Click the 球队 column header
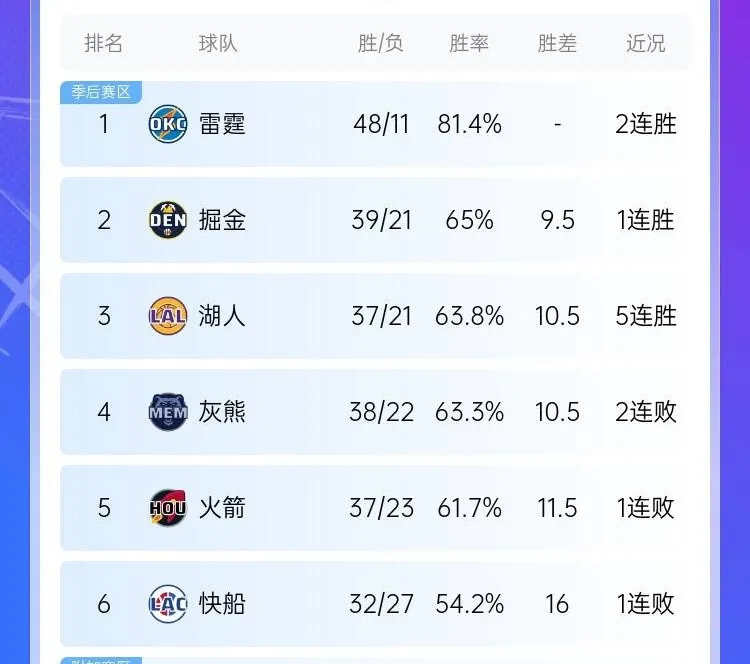This screenshot has height=664, width=750. pyautogui.click(x=218, y=44)
